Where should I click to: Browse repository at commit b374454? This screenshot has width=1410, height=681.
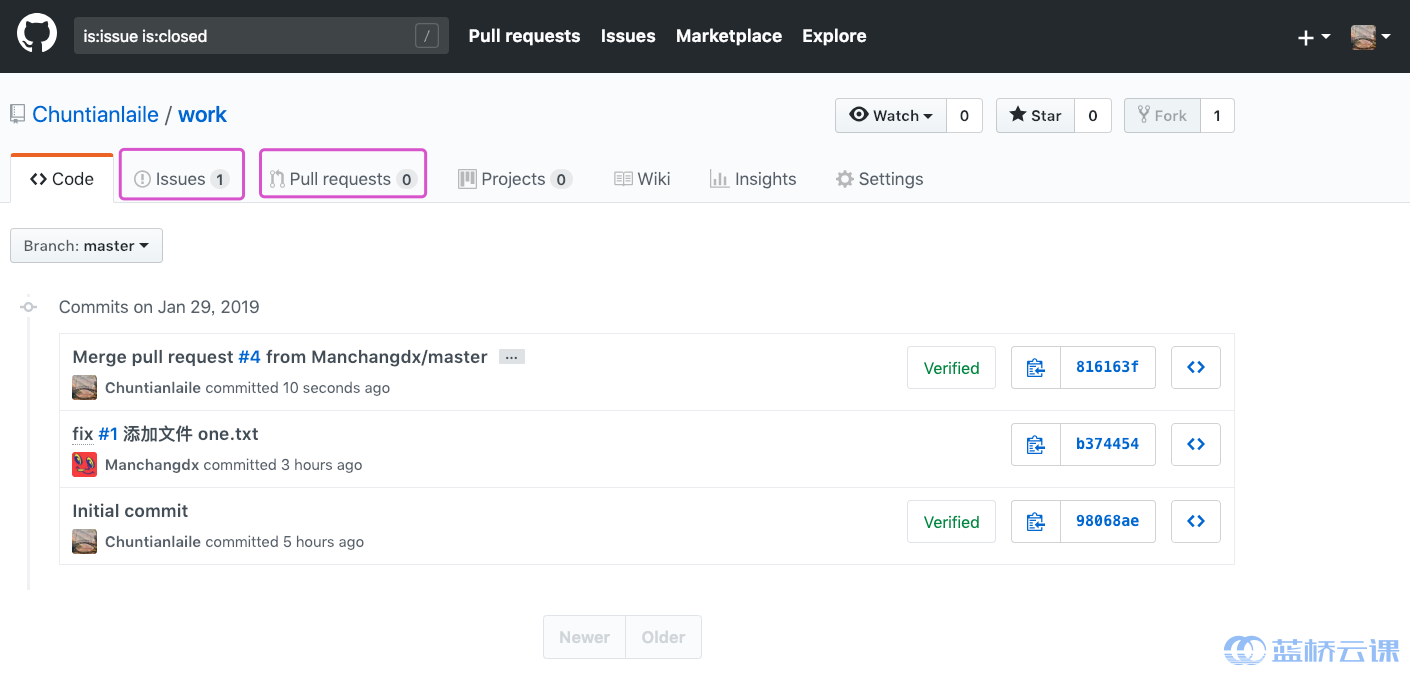[1196, 444]
